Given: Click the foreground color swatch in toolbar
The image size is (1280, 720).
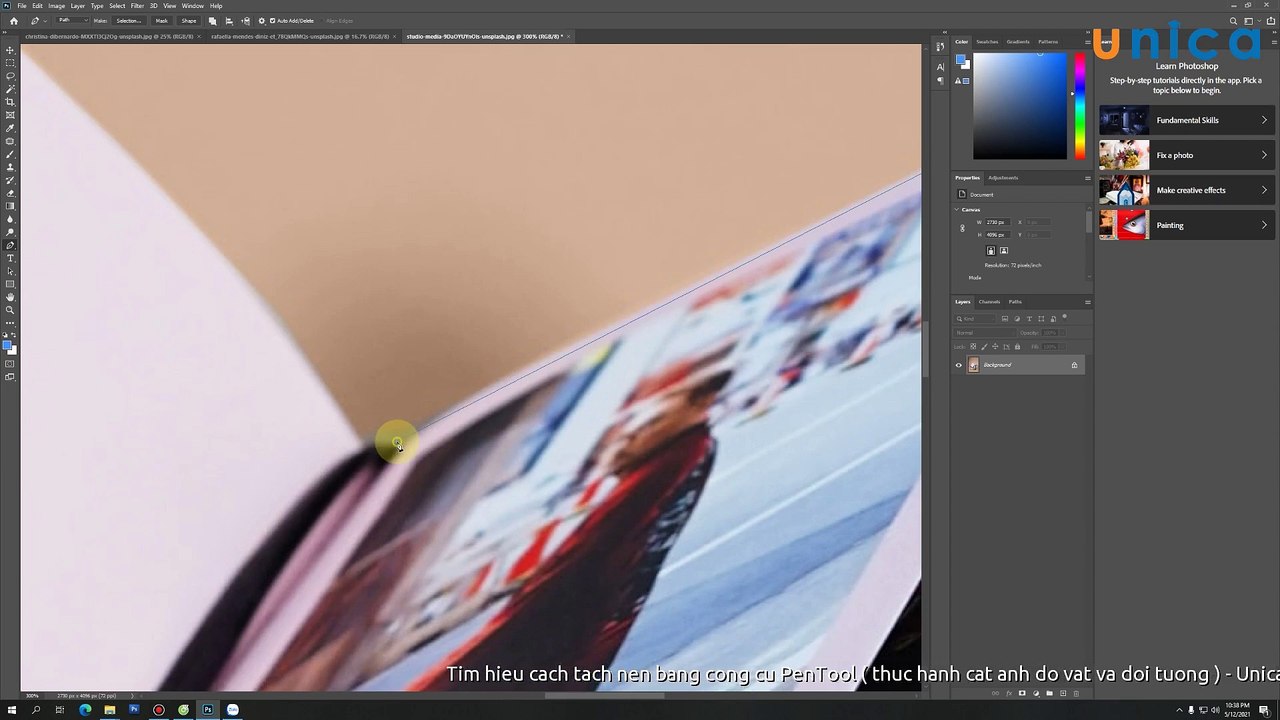Looking at the screenshot, I should [x=8, y=345].
